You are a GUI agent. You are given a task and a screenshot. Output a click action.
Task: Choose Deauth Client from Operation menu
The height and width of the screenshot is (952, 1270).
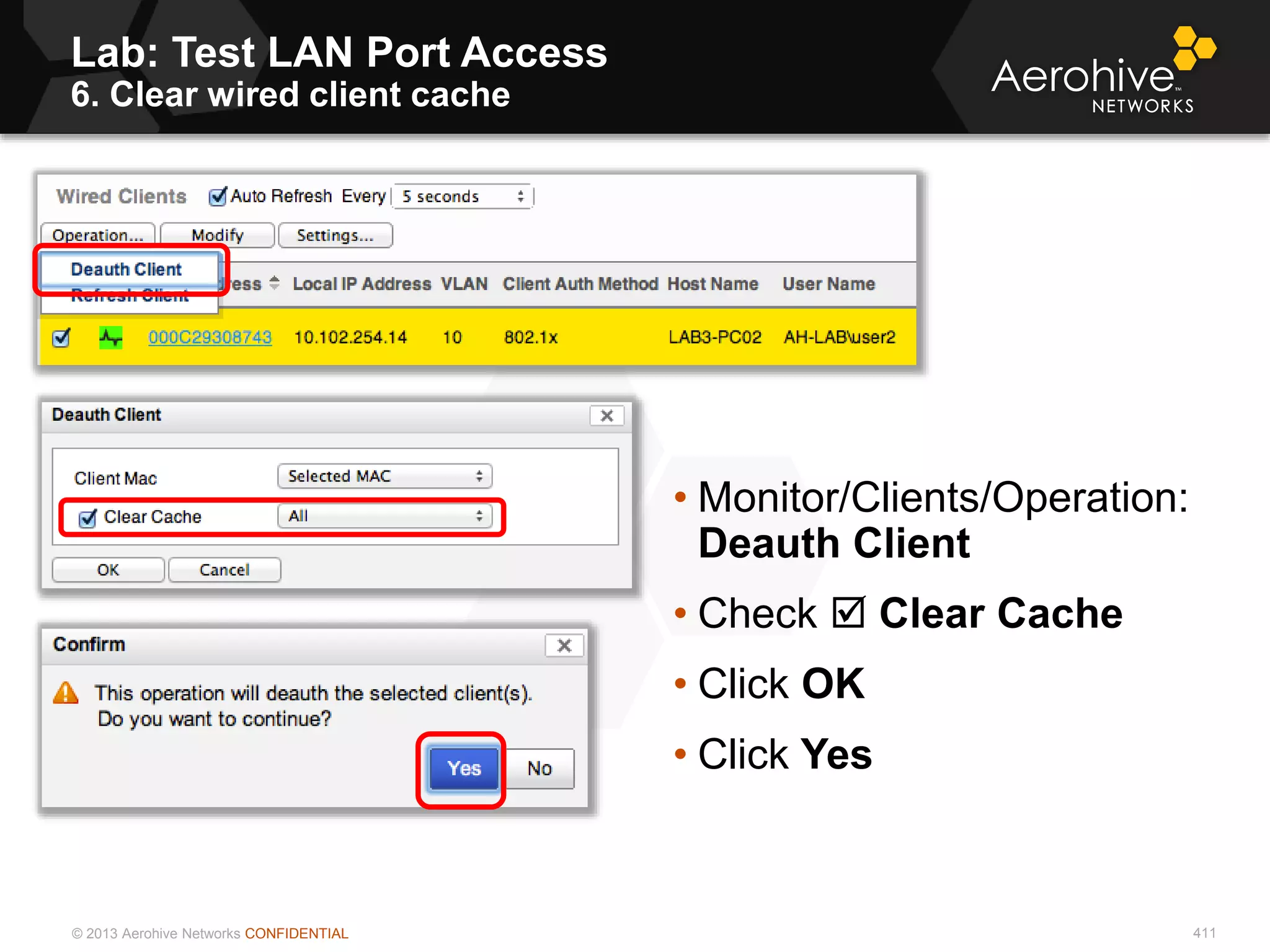coord(130,270)
